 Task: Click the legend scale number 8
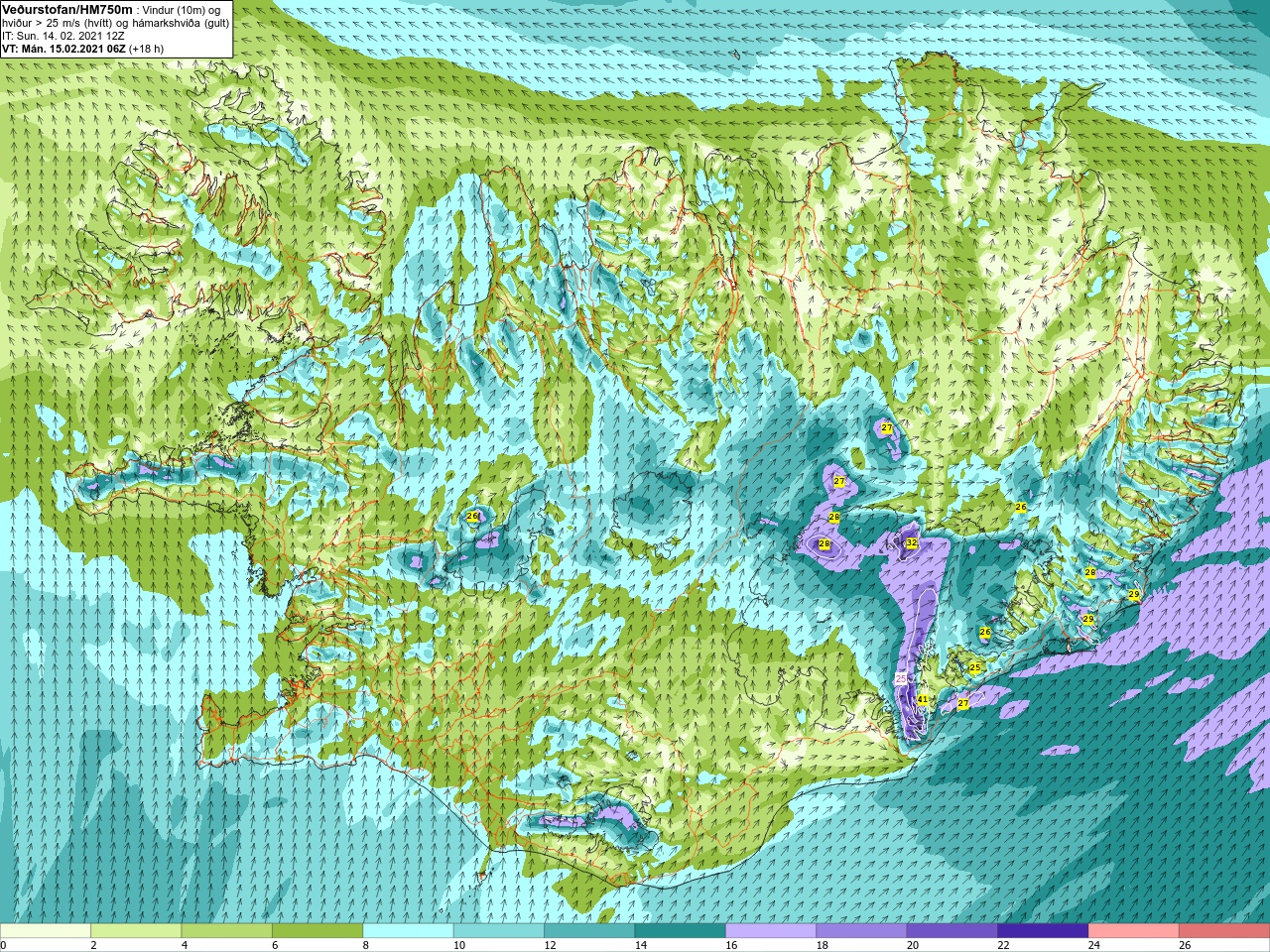point(366,945)
